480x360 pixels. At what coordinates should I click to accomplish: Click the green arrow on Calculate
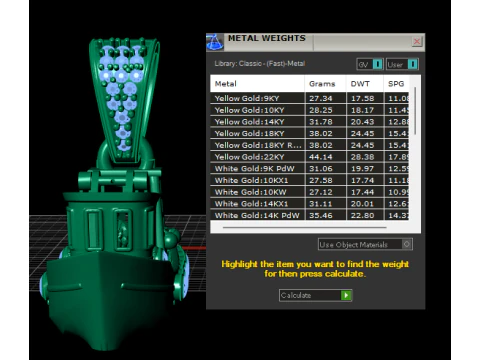[x=346, y=295]
